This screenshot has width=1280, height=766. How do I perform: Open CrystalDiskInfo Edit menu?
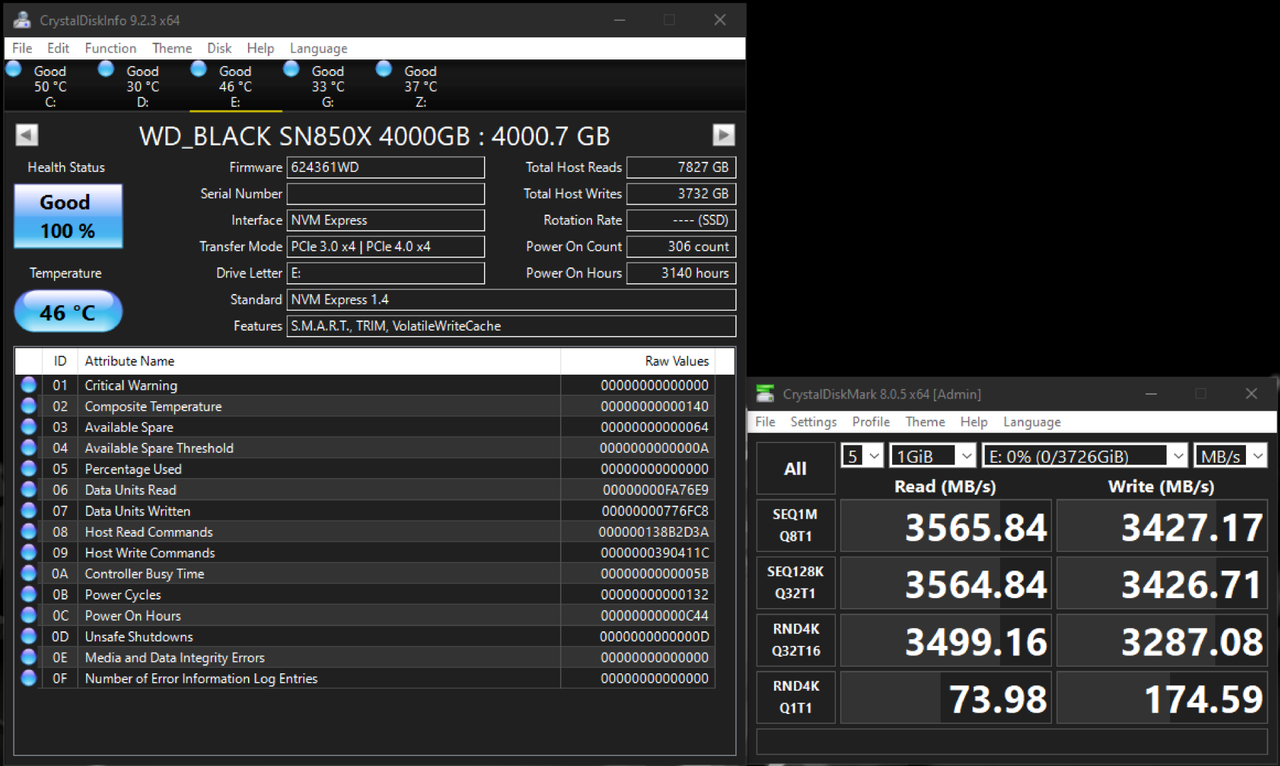coord(59,48)
